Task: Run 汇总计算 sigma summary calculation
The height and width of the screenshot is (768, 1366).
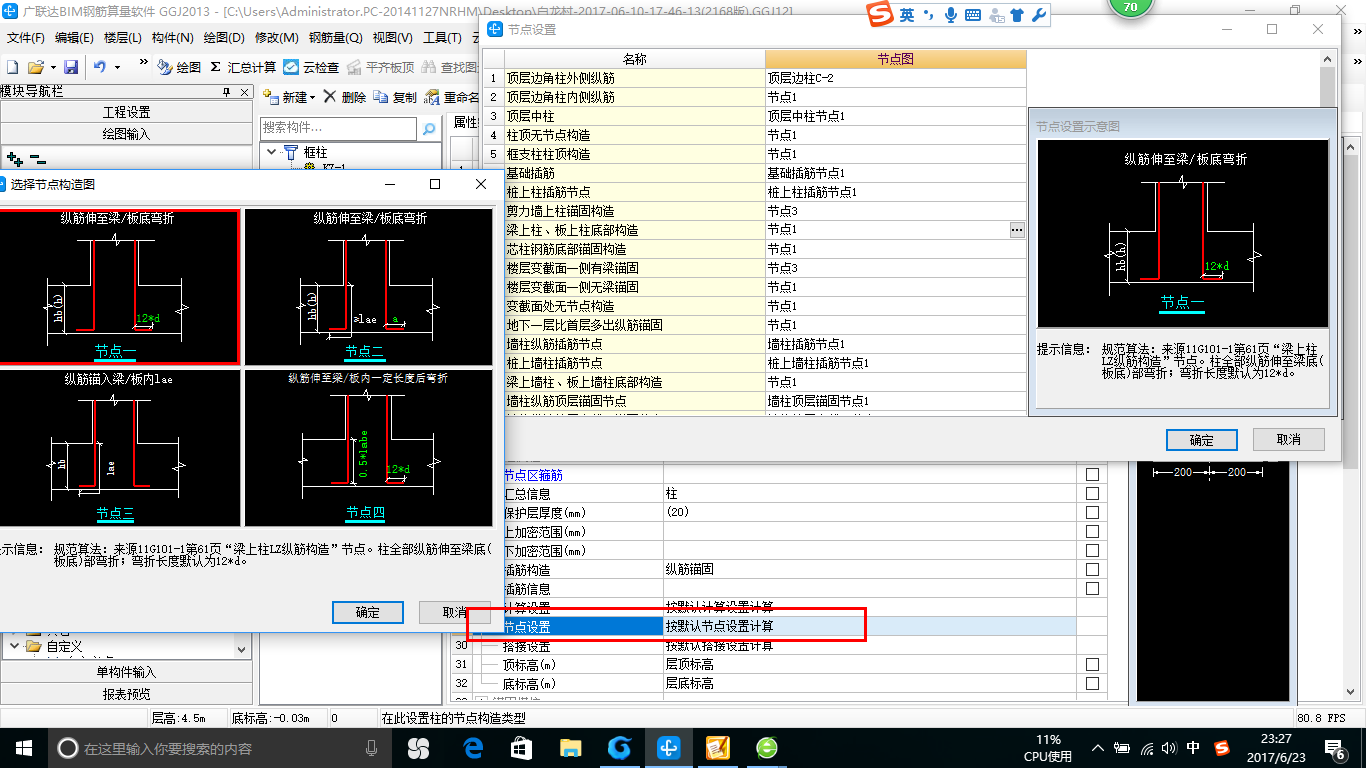Action: [243, 67]
